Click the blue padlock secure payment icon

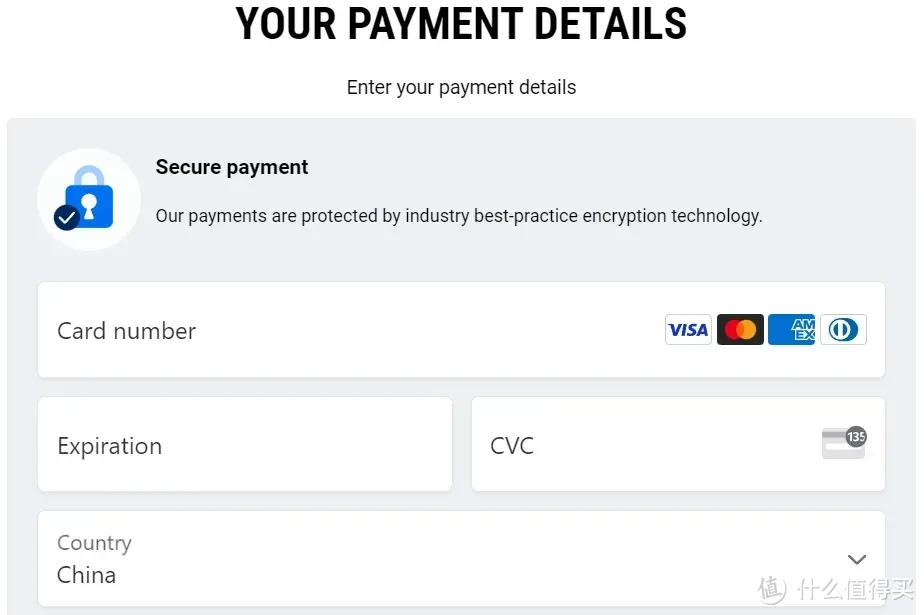[89, 197]
